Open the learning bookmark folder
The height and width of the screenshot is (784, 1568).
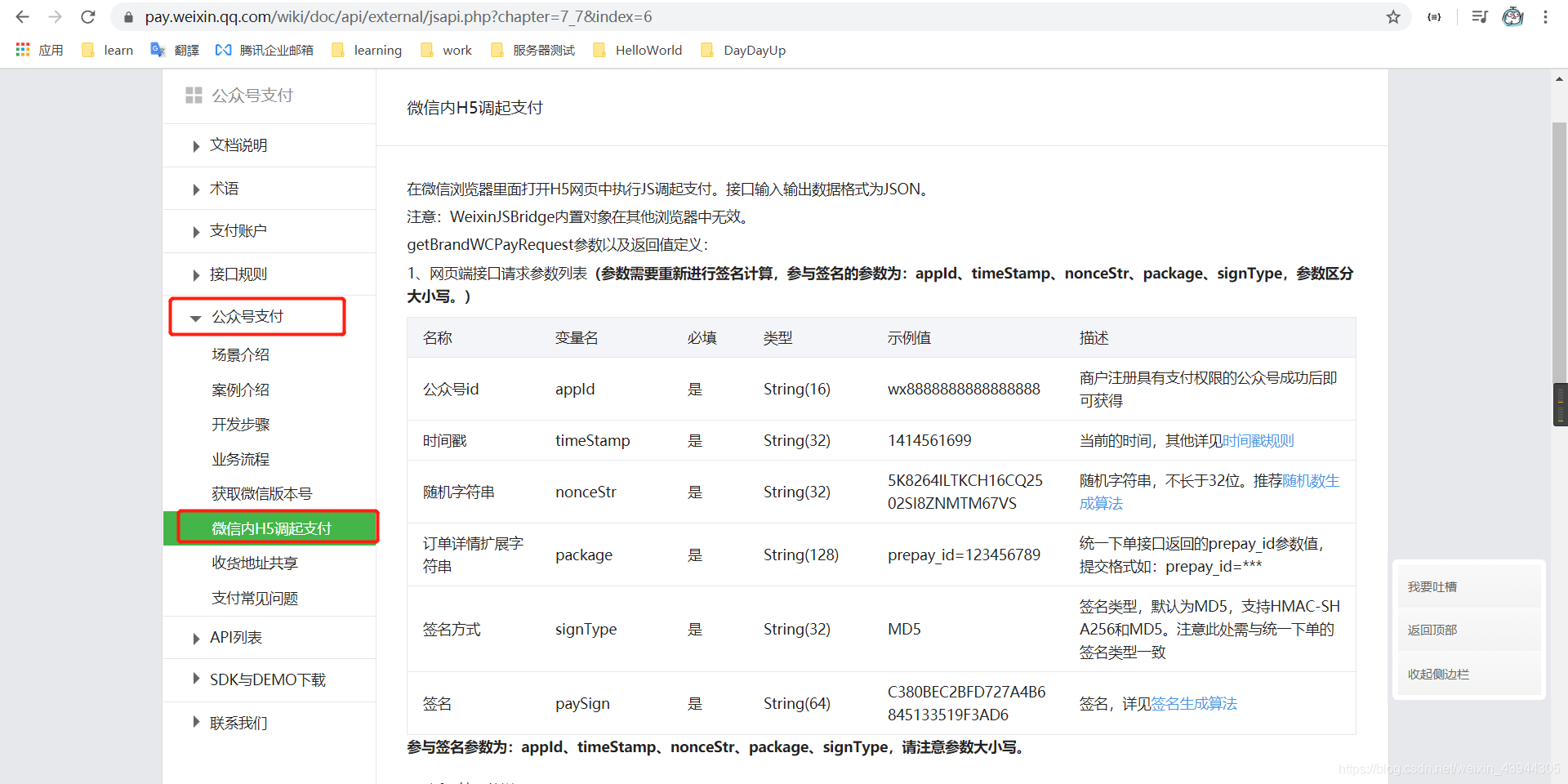[367, 50]
